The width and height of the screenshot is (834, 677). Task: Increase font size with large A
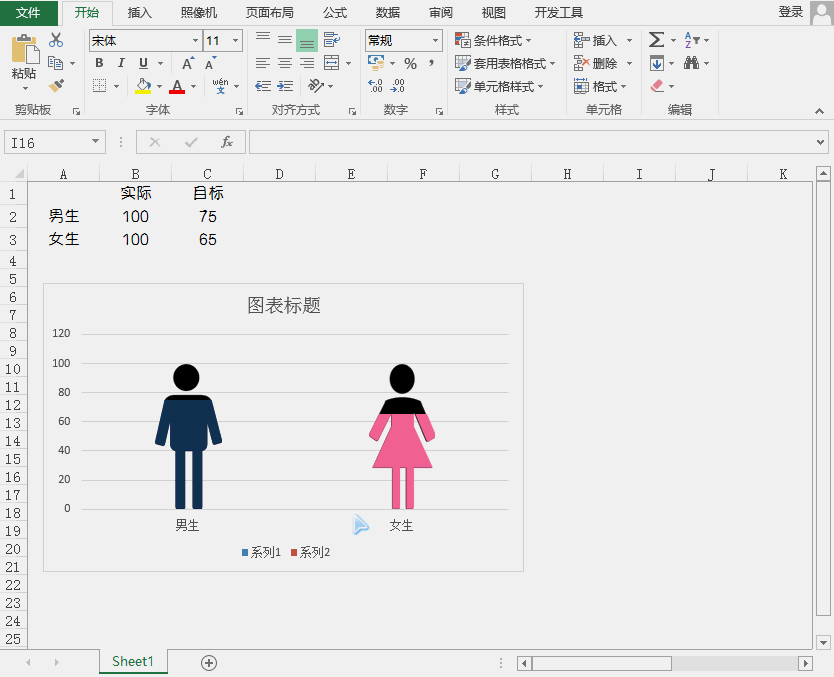(188, 63)
